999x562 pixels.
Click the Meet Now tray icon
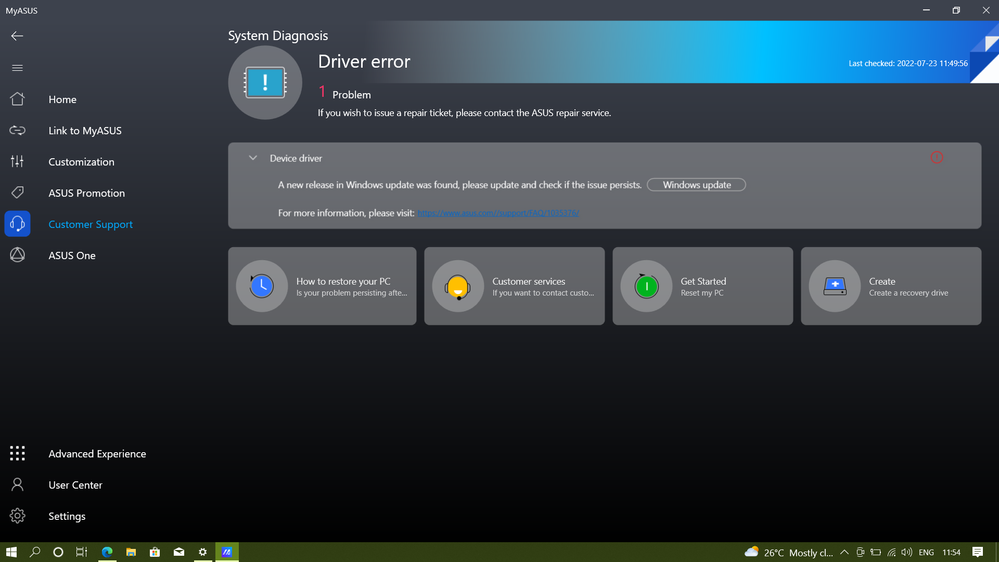coord(860,552)
